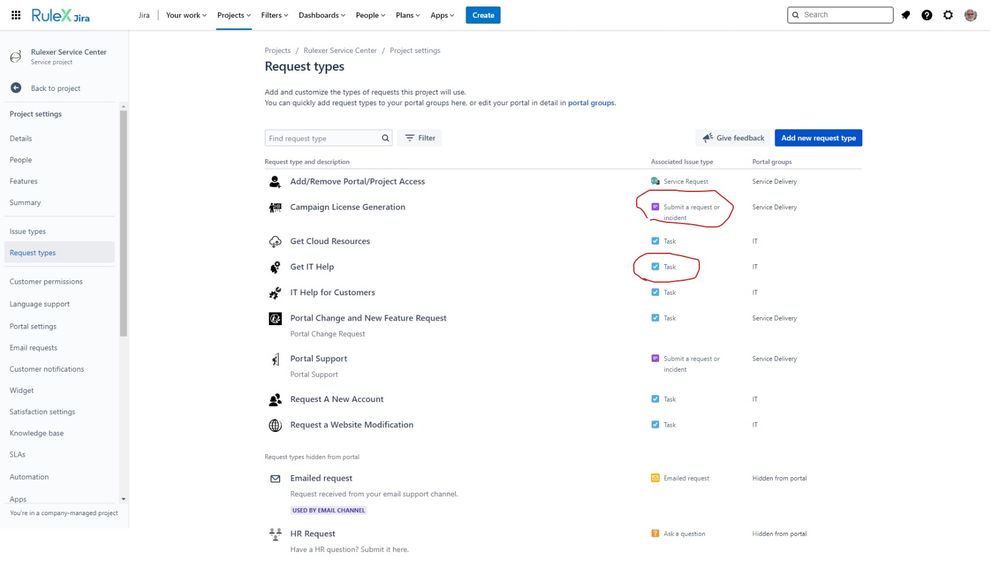Screen dimensions: 999x575
Task: Open Satisfaction settings in the sidebar
Action: click(42, 412)
